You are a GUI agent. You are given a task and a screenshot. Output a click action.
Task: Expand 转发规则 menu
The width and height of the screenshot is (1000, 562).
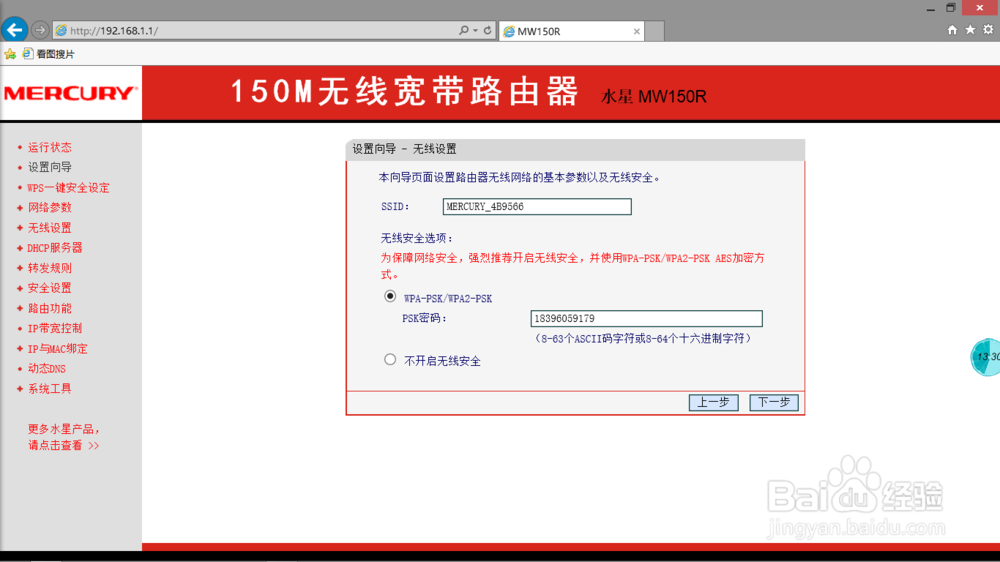[x=49, y=268]
